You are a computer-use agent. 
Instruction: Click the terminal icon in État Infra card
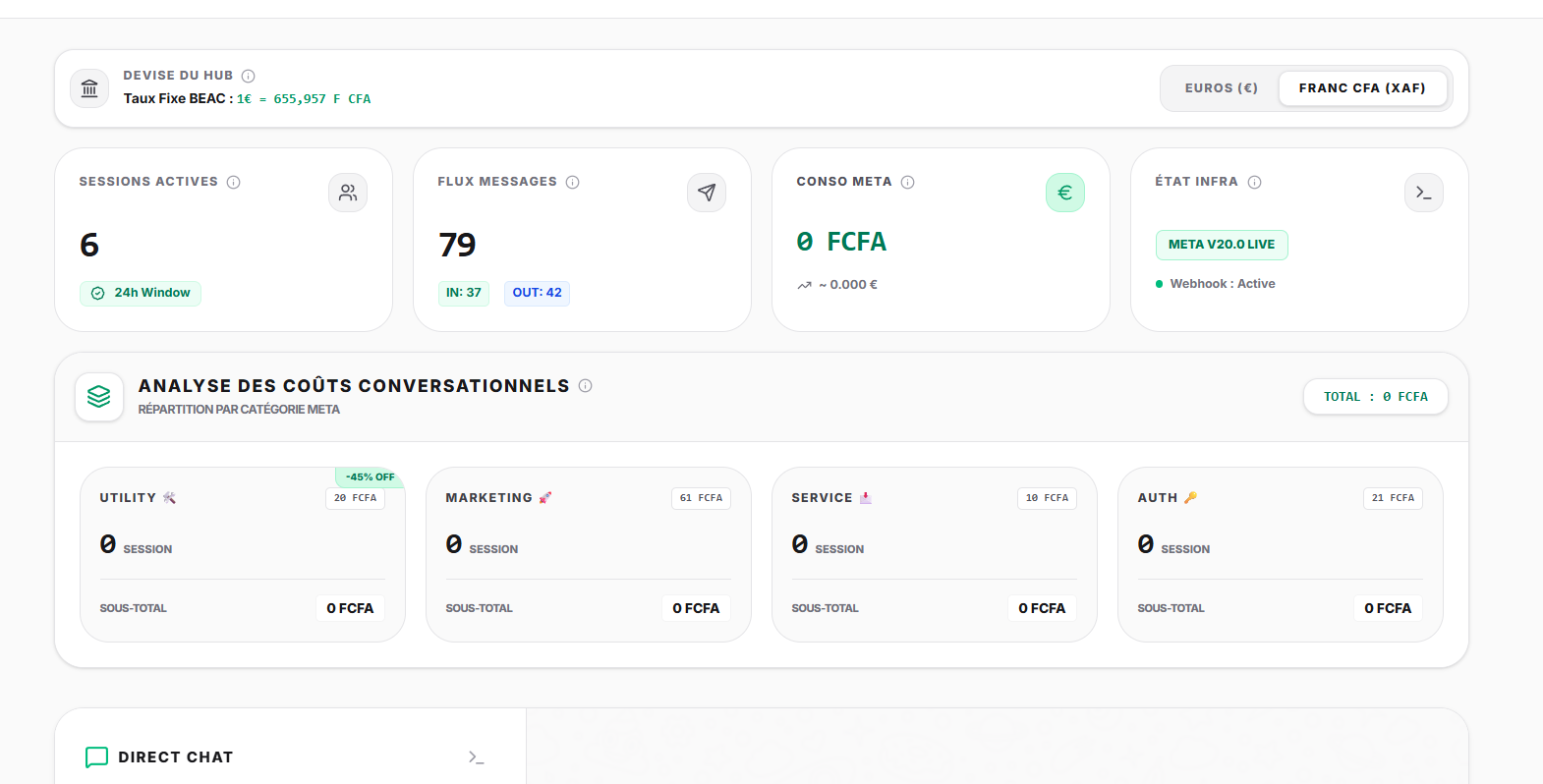click(x=1424, y=193)
